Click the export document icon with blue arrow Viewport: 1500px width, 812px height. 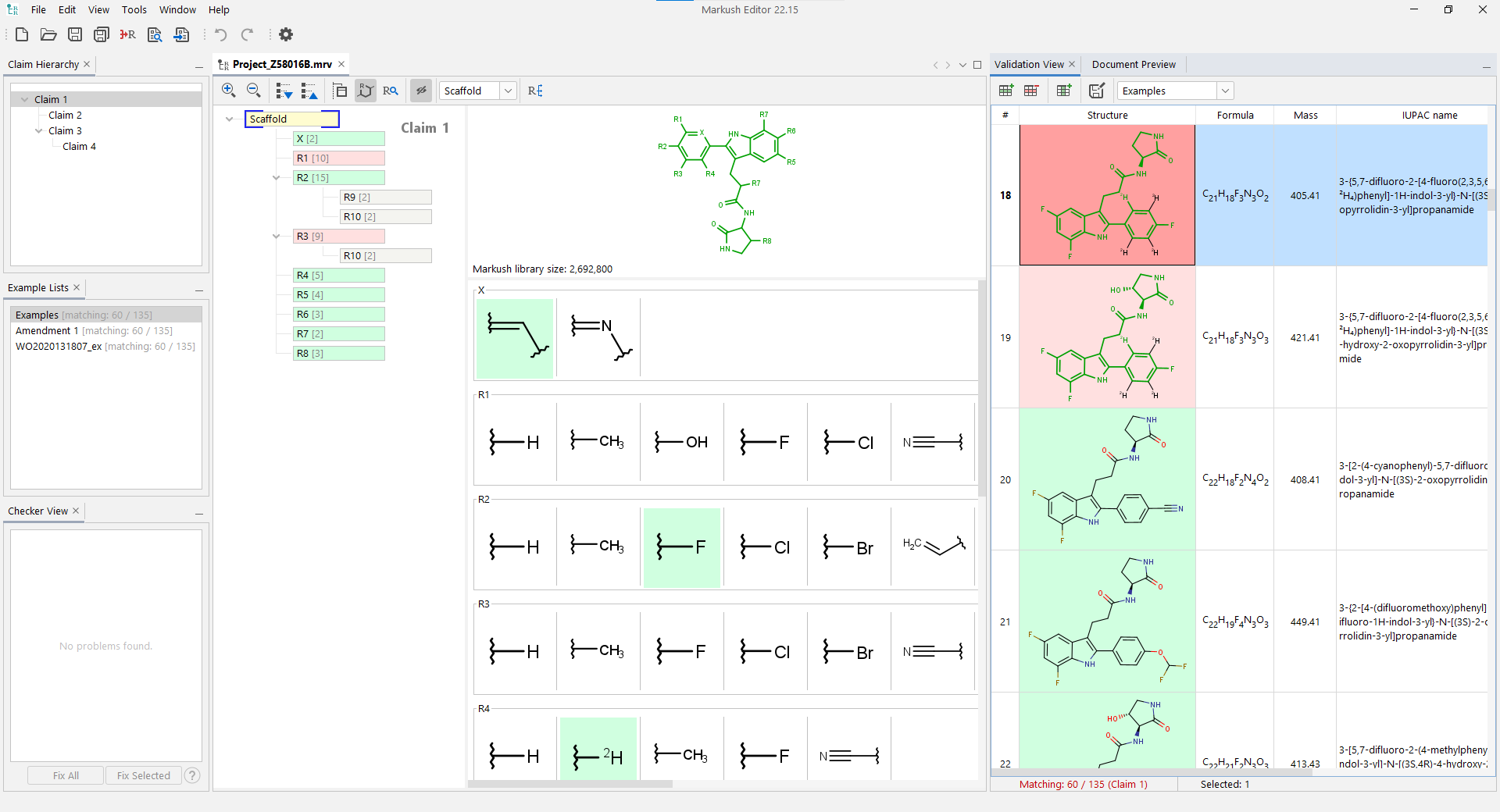coord(181,34)
